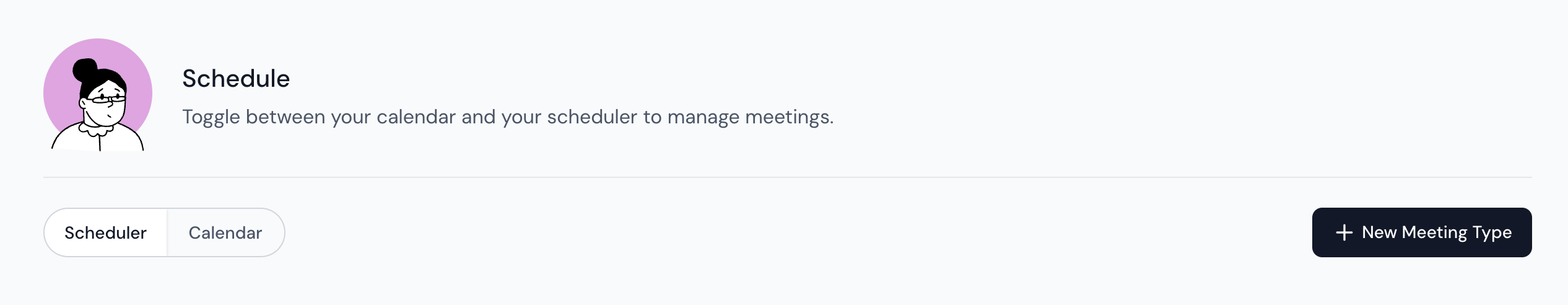
Task: Click the "New Meeting Type" button label
Action: [1437, 232]
